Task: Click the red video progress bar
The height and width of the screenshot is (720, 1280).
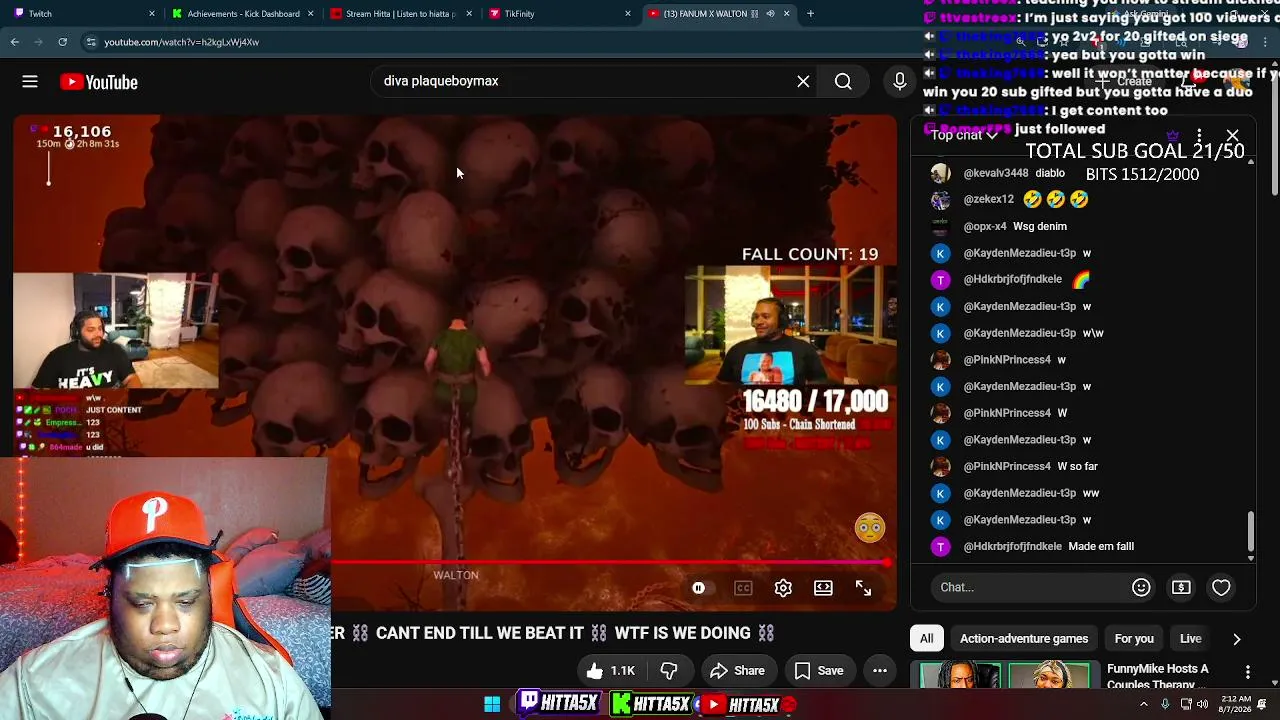Action: coord(610,563)
